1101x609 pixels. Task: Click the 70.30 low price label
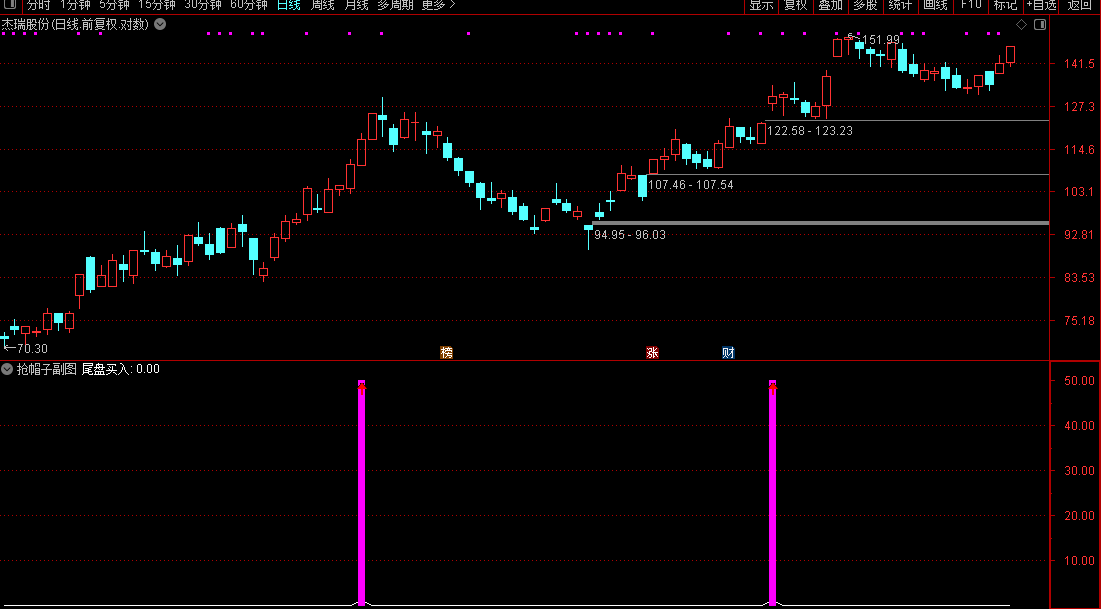tap(32, 348)
